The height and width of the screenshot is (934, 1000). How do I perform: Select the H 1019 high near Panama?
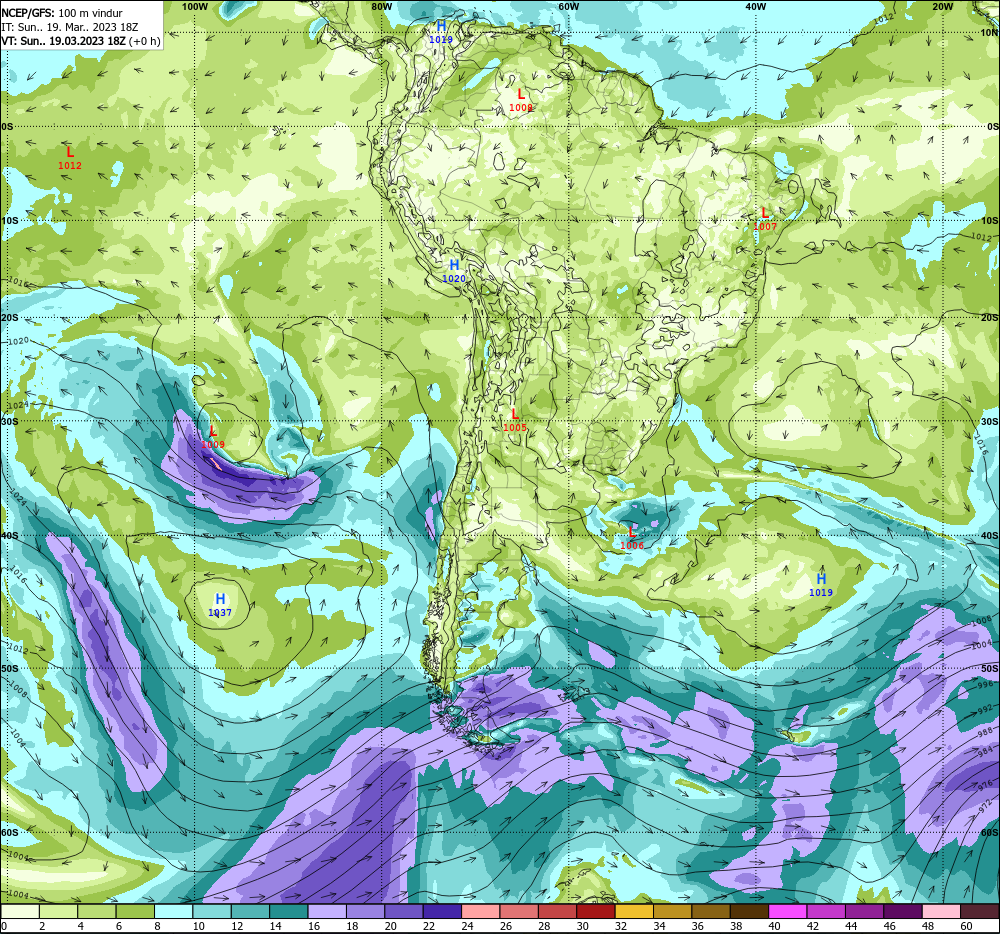click(441, 32)
